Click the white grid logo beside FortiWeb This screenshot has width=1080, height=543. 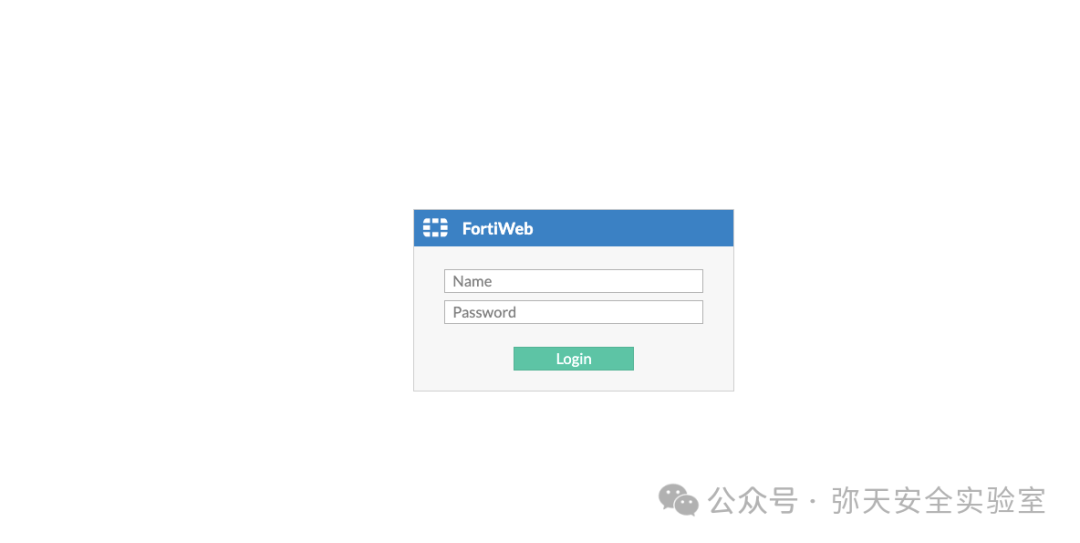point(435,227)
